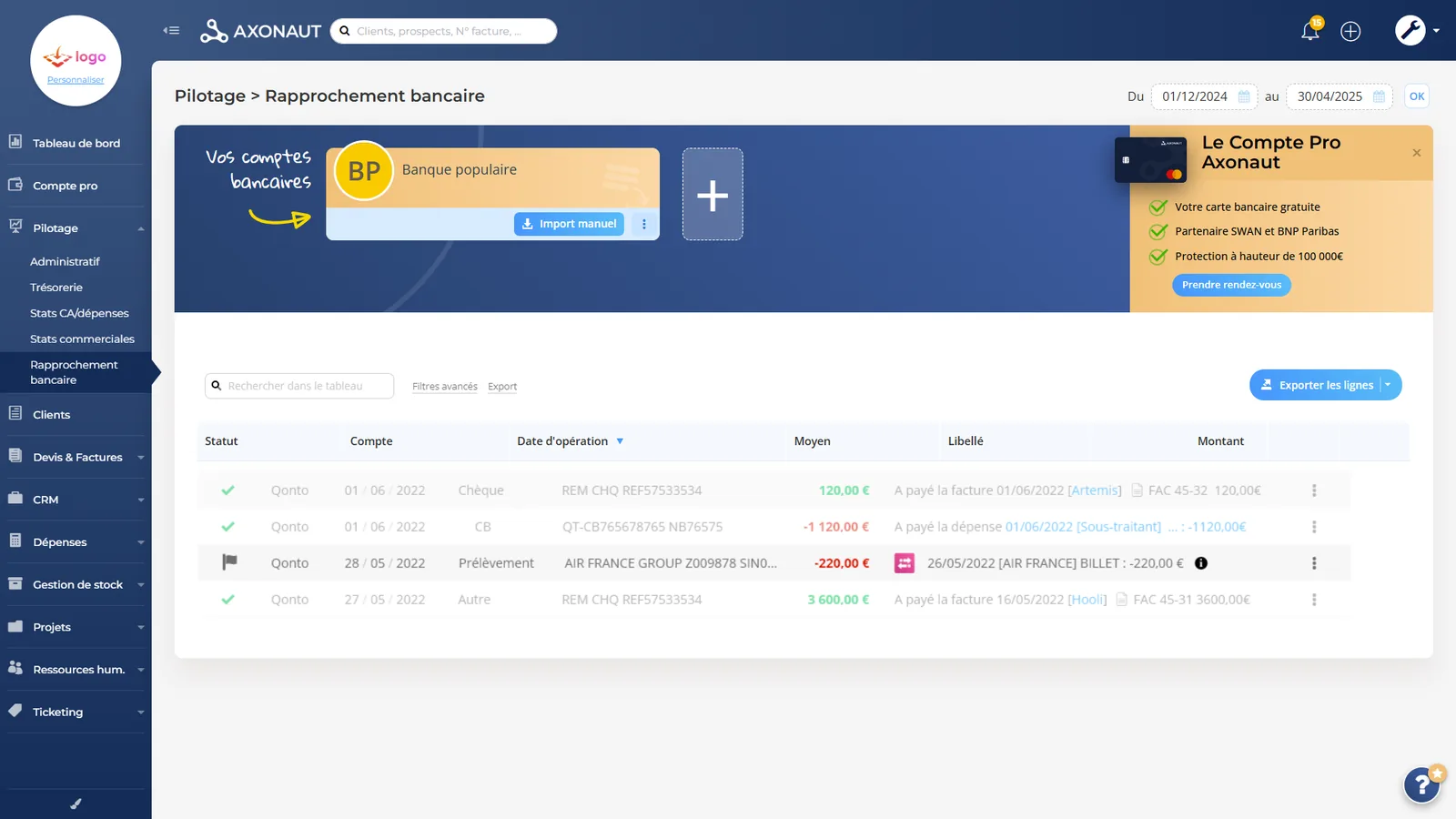
Task: Add a new bank account with plus tile
Action: coord(713,195)
